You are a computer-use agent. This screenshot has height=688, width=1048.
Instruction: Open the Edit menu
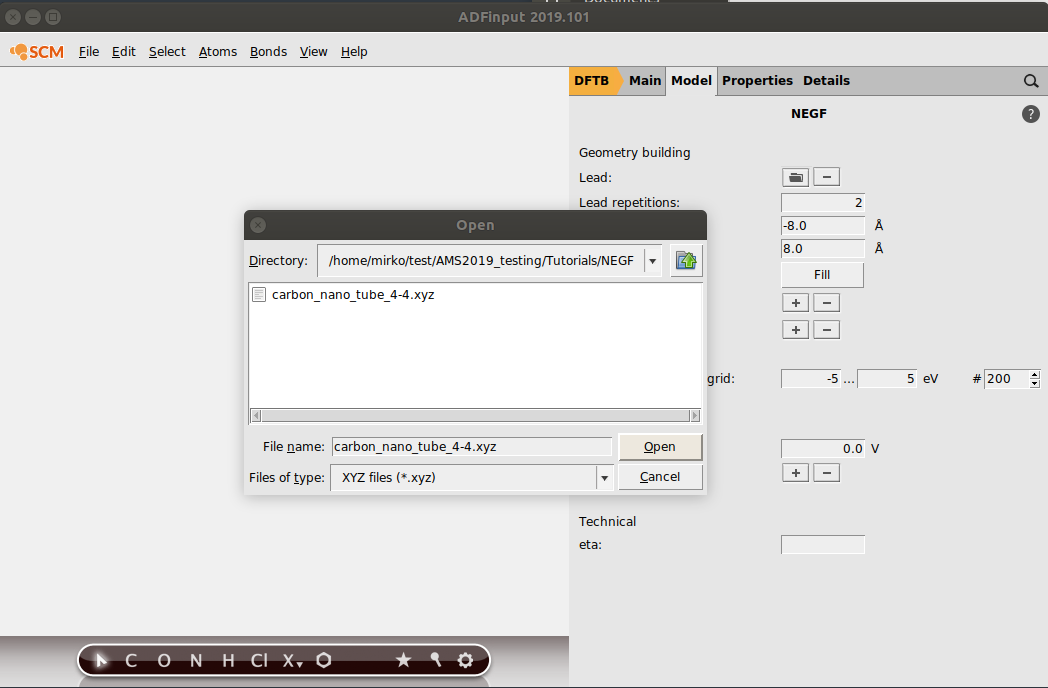coord(124,51)
